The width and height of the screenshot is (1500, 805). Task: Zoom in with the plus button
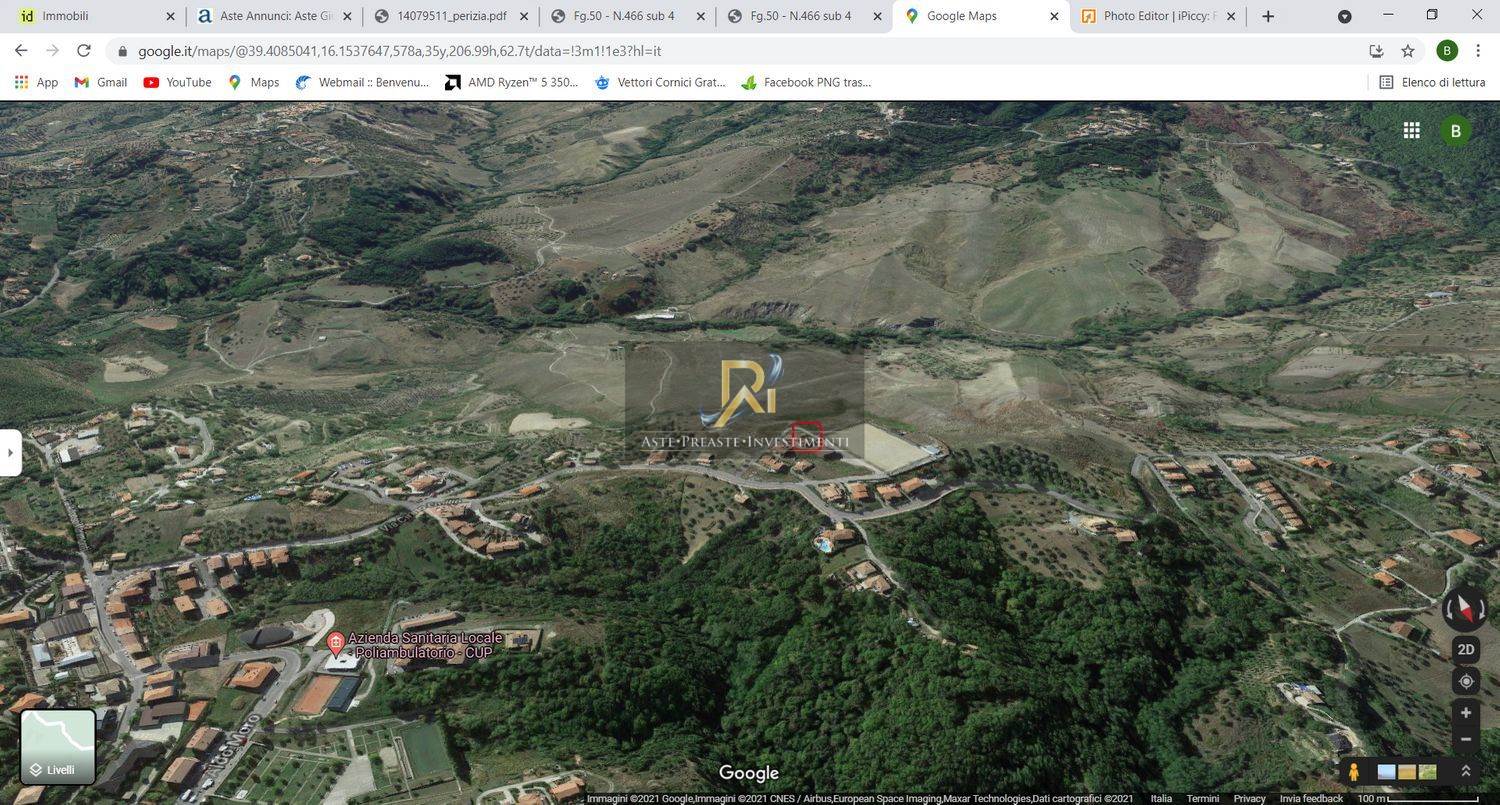coord(1465,713)
